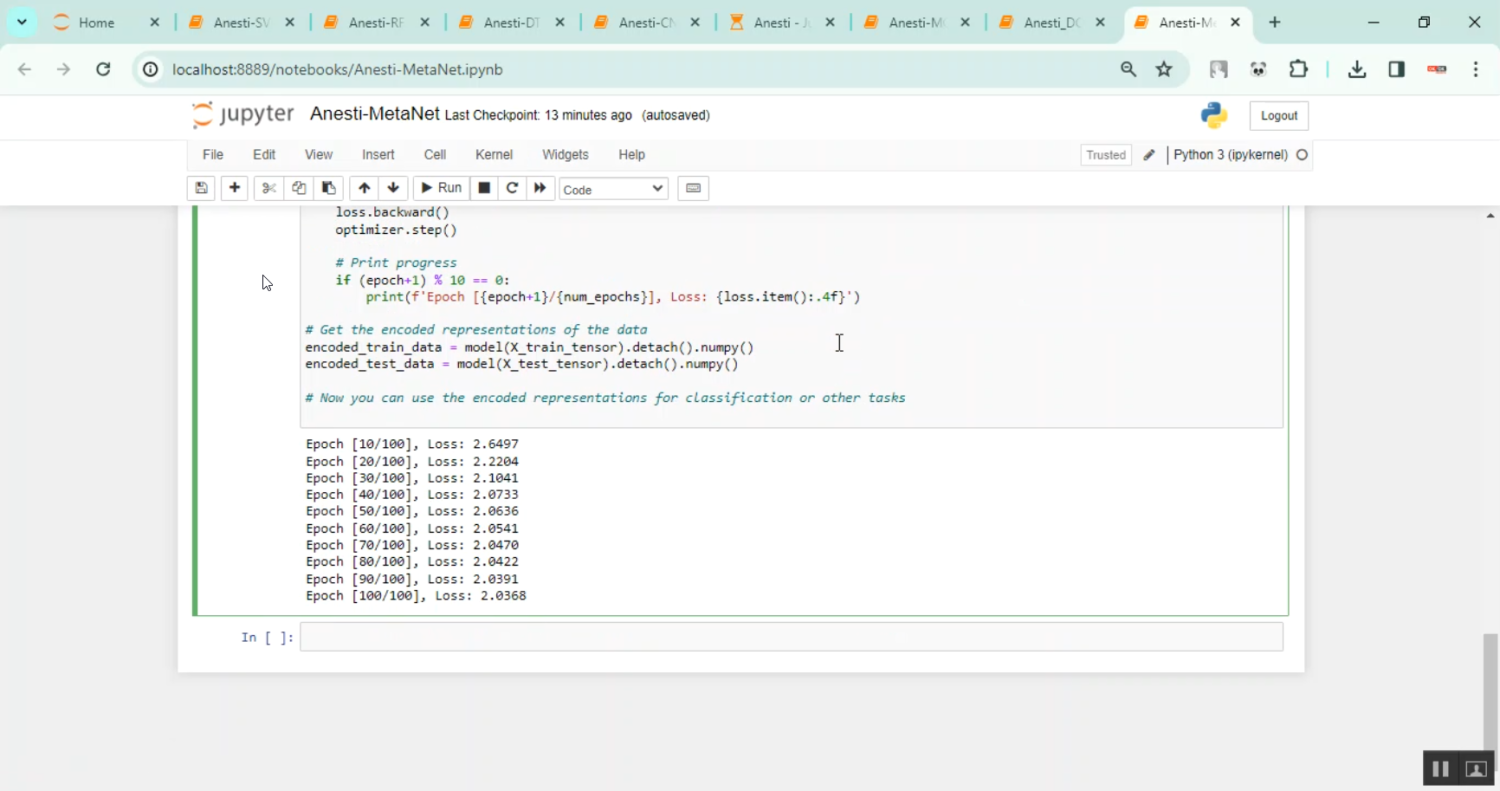This screenshot has height=791, width=1500.
Task: Move selected cell up arrow
Action: pyautogui.click(x=364, y=188)
